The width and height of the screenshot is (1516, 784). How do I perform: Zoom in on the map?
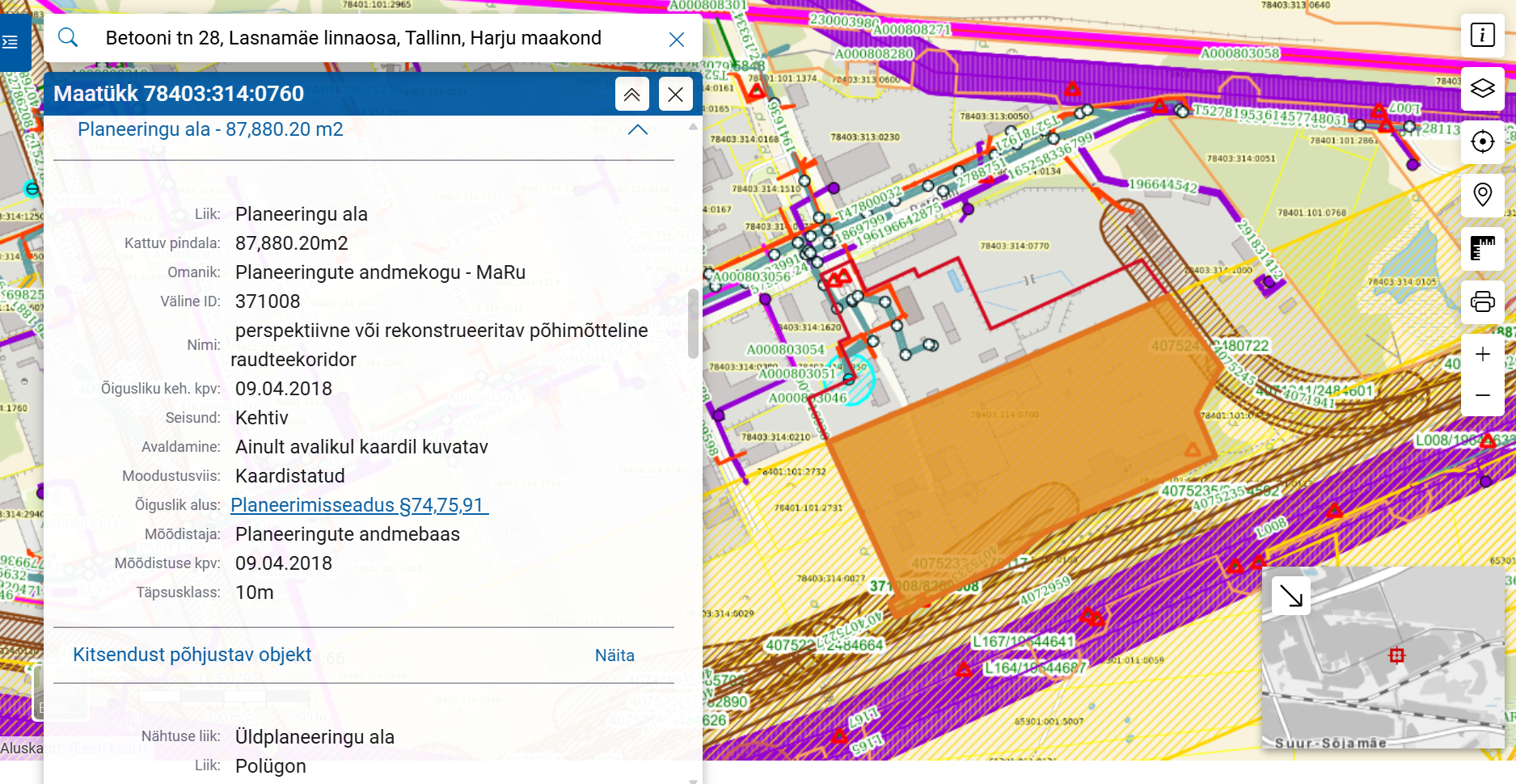[x=1482, y=355]
